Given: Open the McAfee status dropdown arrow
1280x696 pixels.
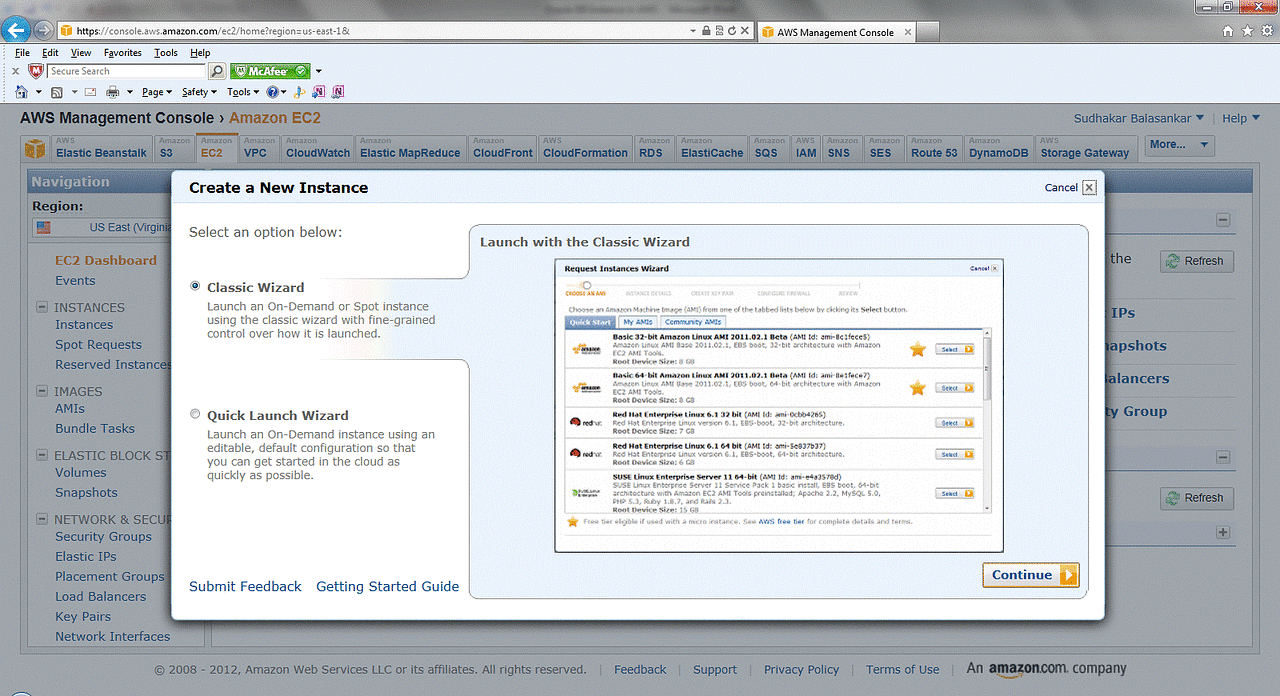Looking at the screenshot, I should pos(318,71).
